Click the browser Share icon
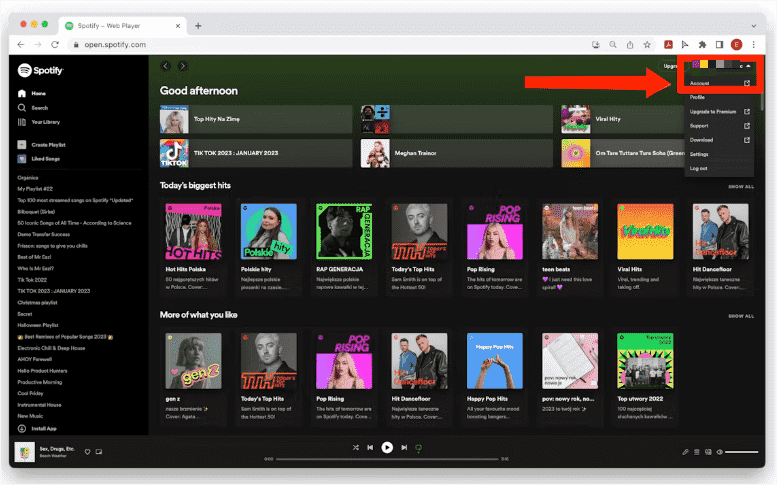 coord(630,45)
